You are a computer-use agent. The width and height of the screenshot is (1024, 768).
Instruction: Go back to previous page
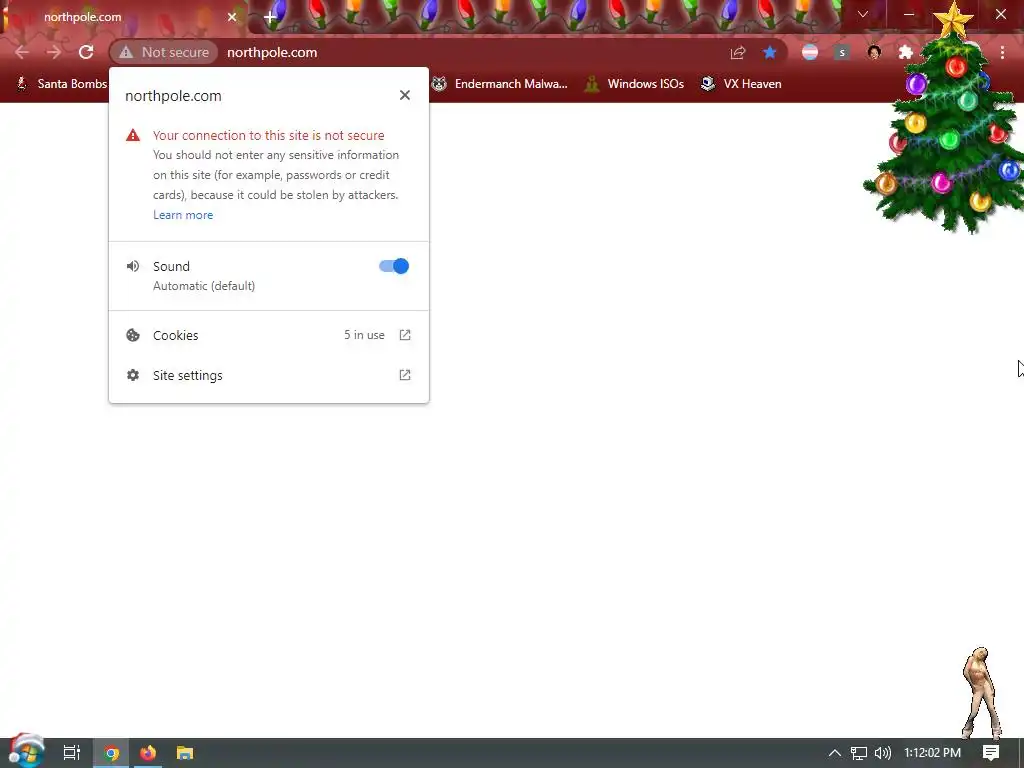[x=22, y=52]
